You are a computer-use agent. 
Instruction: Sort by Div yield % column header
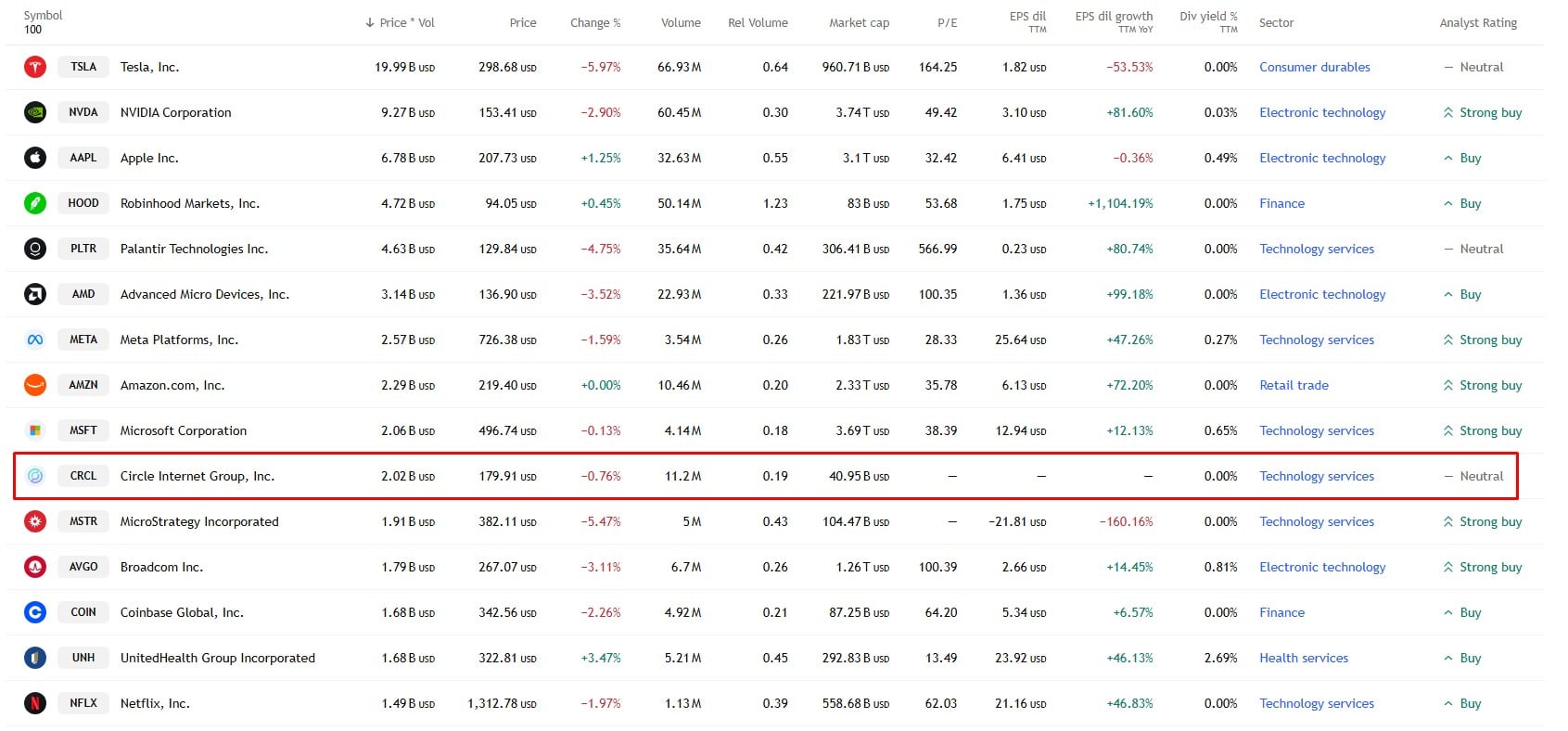coord(1208,22)
